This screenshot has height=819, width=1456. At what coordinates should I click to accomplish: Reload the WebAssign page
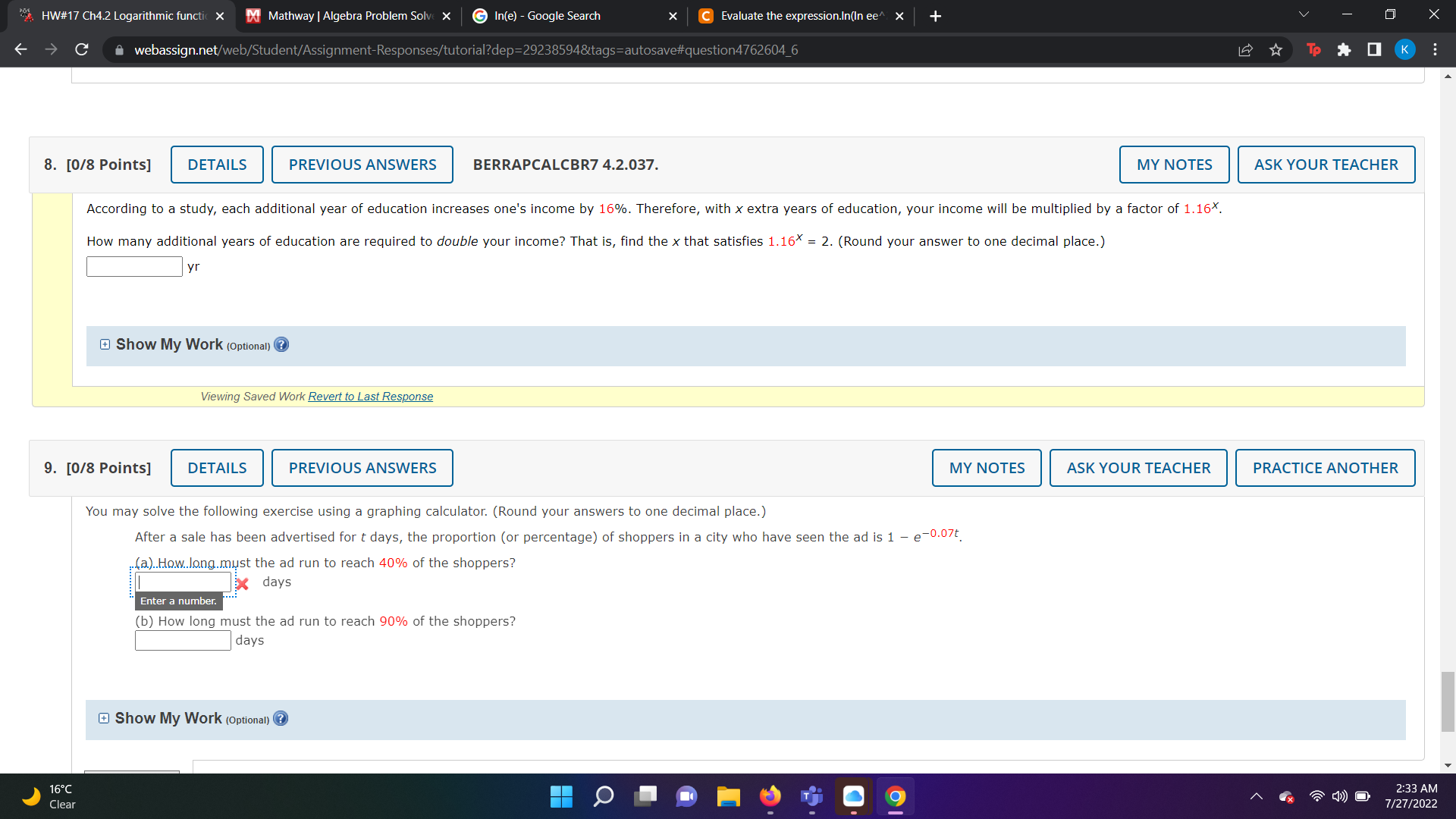click(82, 50)
